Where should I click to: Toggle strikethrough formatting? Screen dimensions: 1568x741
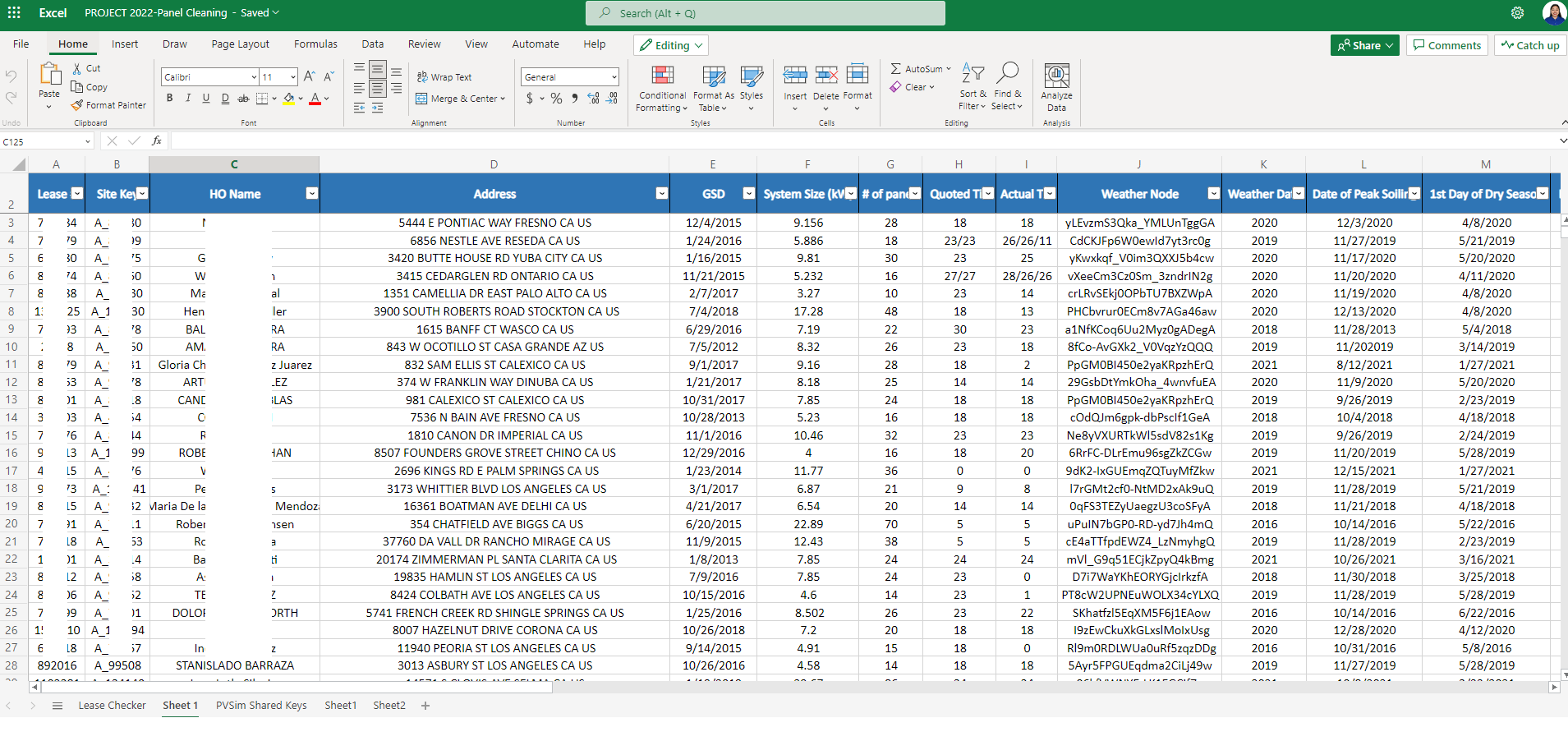[x=243, y=99]
